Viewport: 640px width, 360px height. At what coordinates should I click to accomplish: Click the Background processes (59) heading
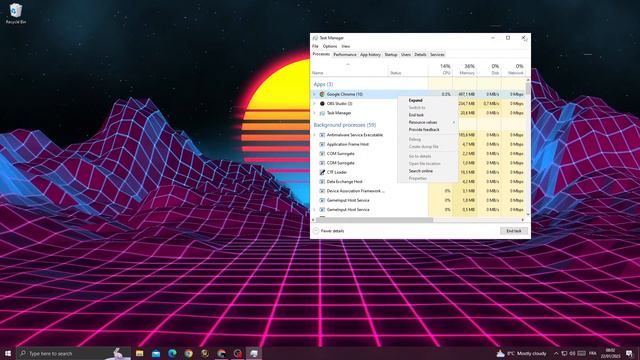344,125
